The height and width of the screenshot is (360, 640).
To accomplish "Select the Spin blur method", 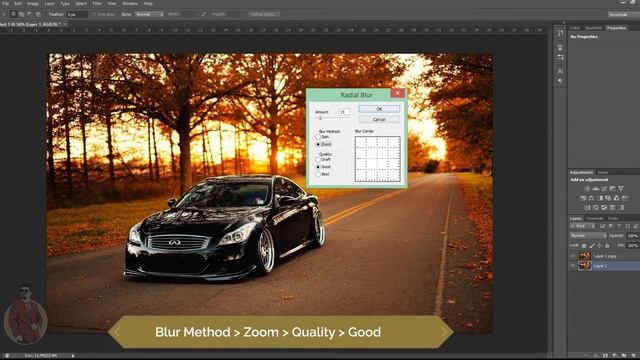I will 318,137.
